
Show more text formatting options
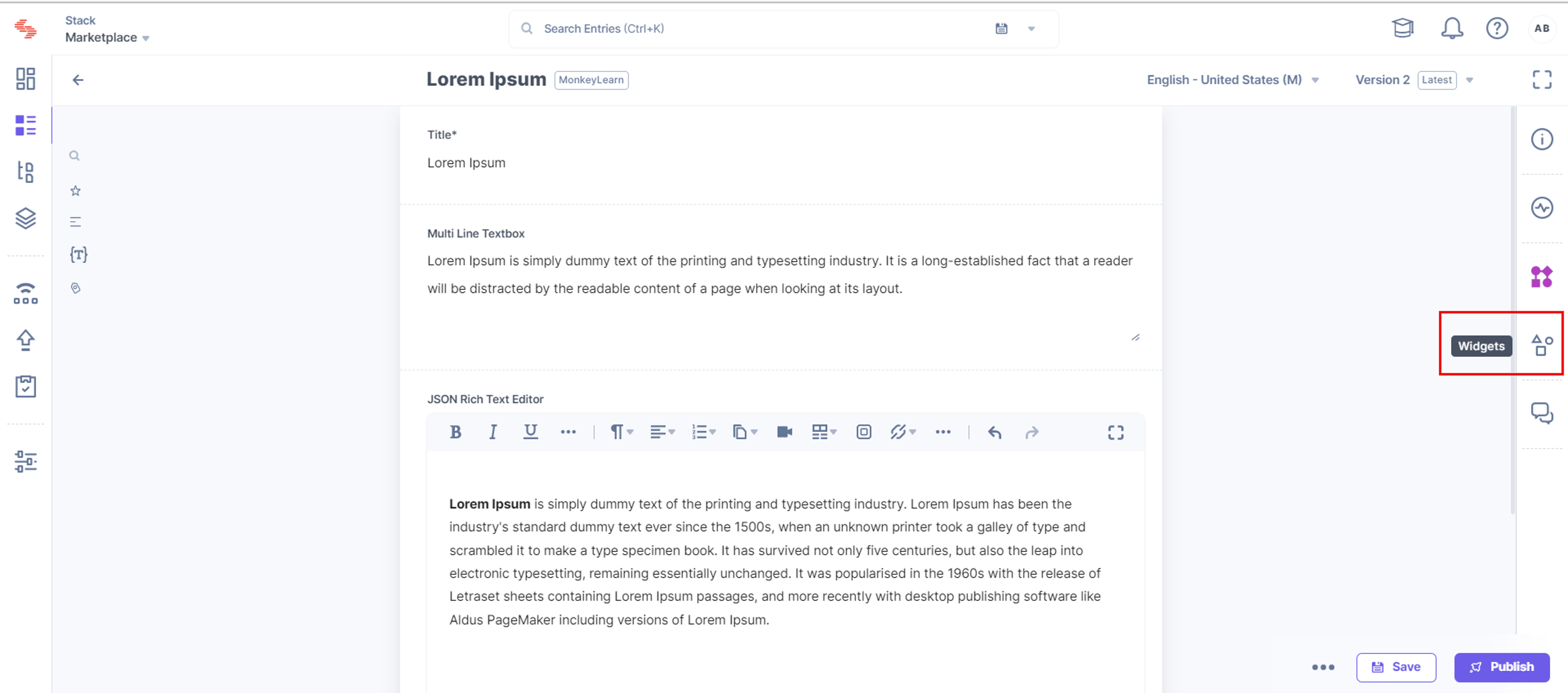568,432
